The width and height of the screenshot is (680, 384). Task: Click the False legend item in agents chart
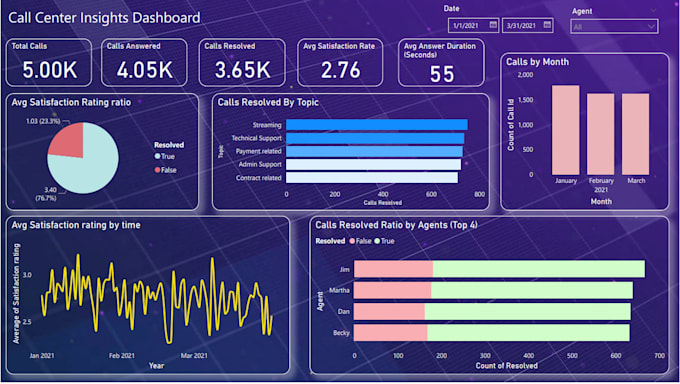click(360, 241)
